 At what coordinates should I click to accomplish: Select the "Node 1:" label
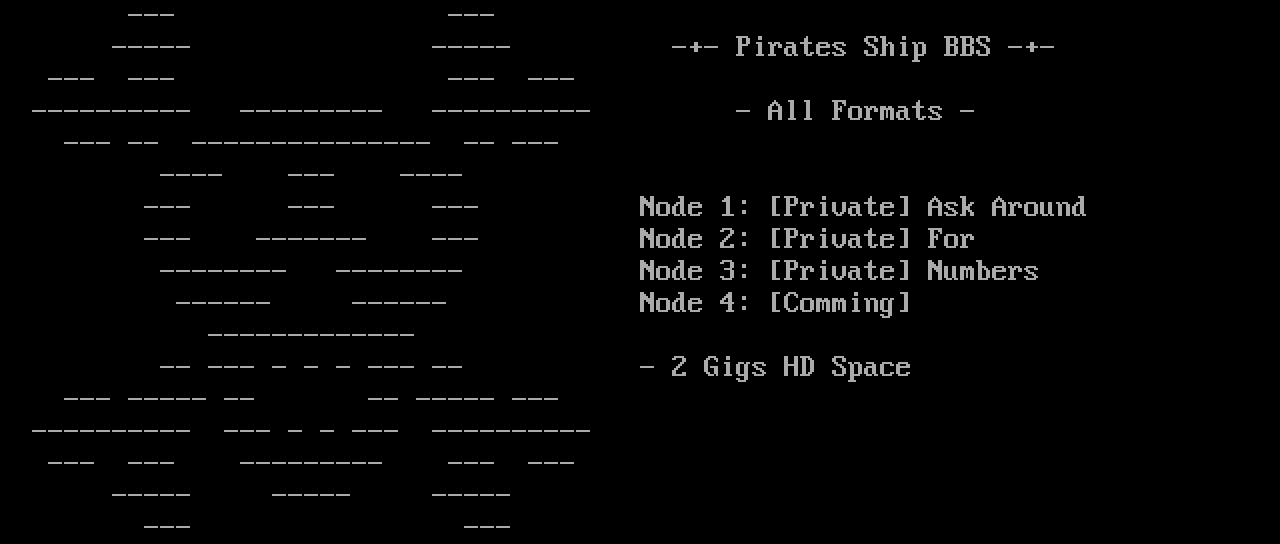[694, 207]
